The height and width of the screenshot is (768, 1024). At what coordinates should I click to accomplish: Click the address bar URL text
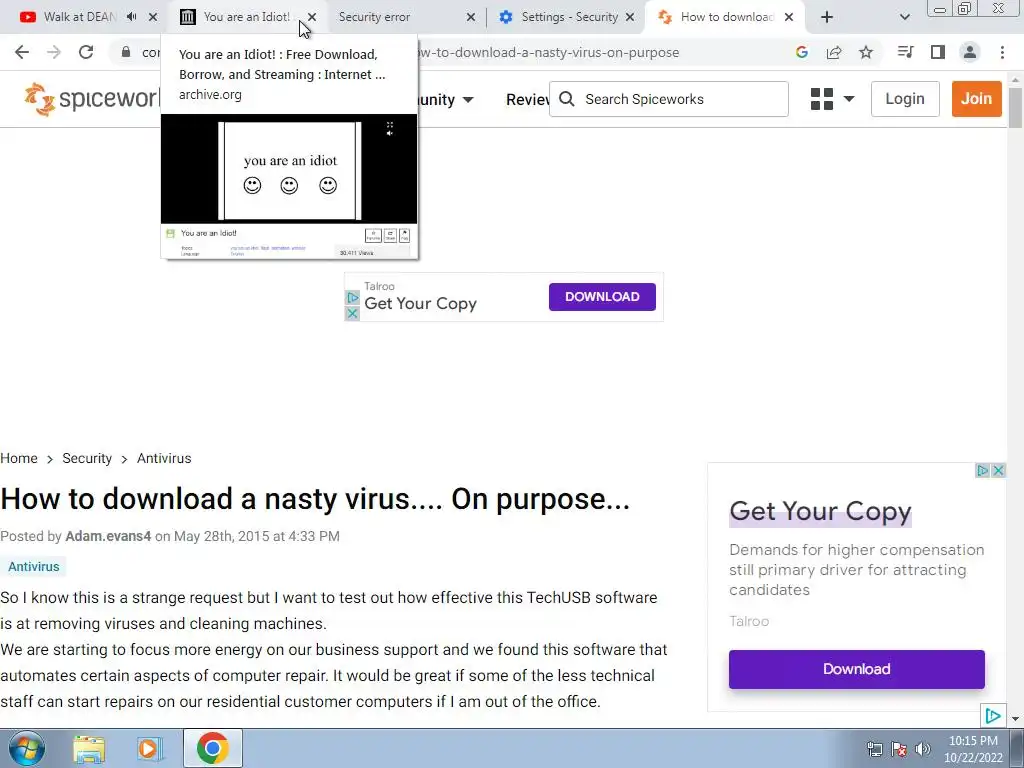pos(549,52)
